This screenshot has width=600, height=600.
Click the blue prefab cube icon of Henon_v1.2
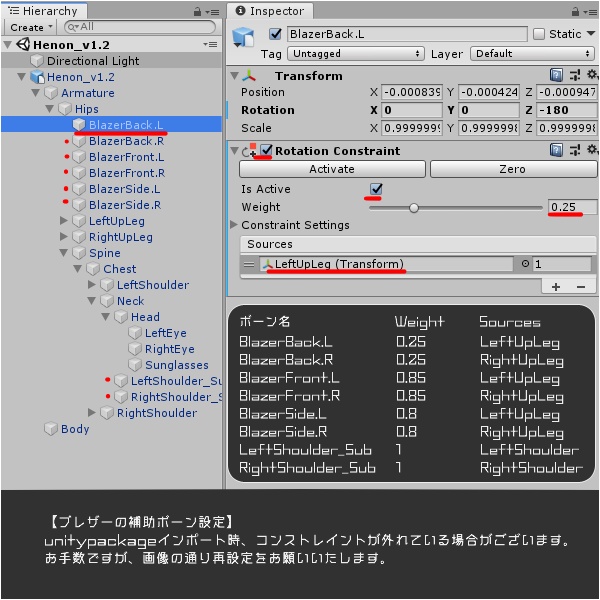(38, 77)
